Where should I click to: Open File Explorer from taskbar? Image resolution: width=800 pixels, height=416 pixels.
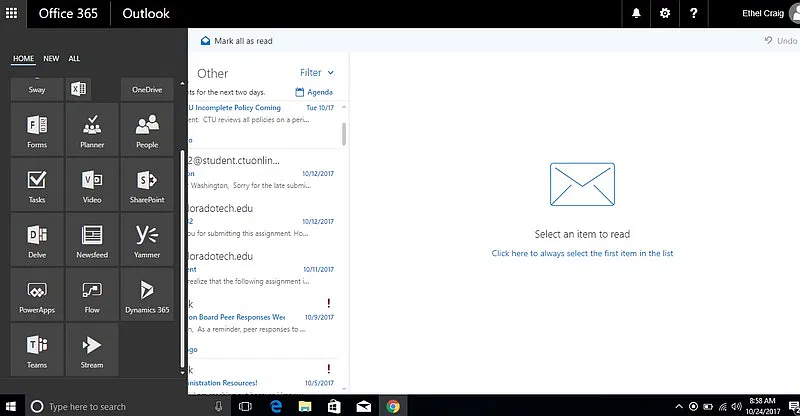pos(305,406)
